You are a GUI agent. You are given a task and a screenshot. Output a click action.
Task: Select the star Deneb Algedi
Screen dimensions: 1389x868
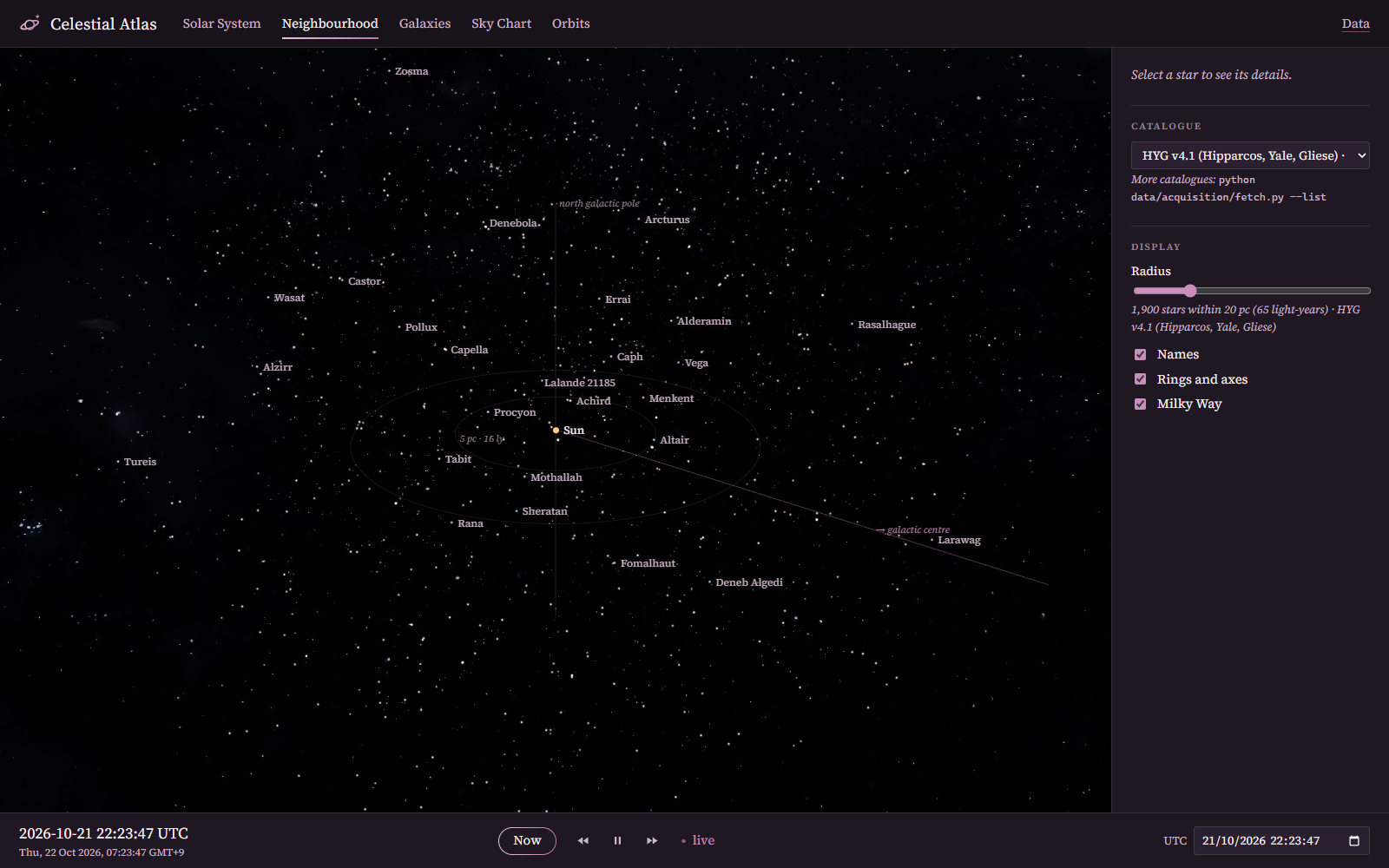[x=748, y=582]
